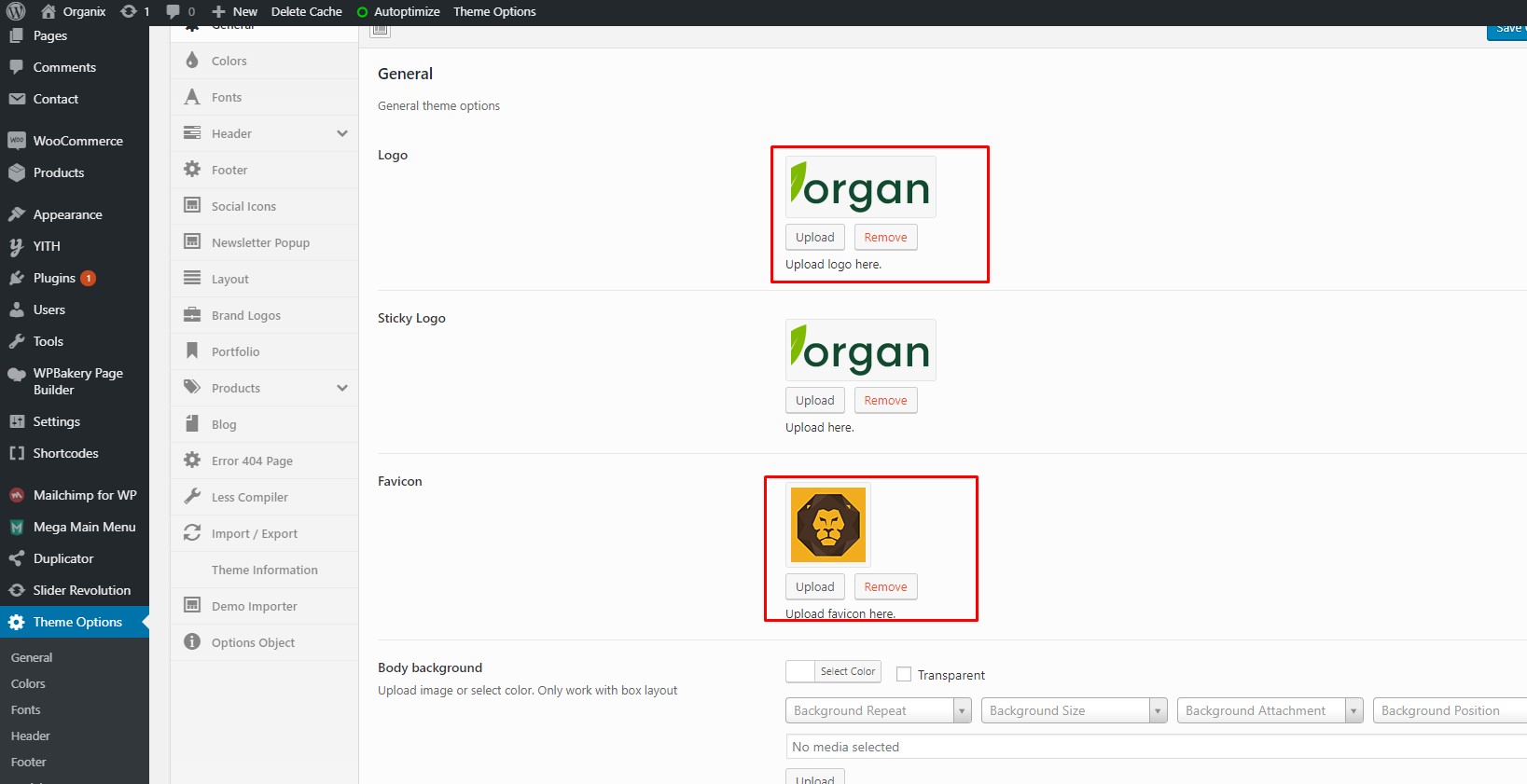Click the Demo Importer panel icon
Viewport: 1527px width, 784px height.
(x=192, y=606)
